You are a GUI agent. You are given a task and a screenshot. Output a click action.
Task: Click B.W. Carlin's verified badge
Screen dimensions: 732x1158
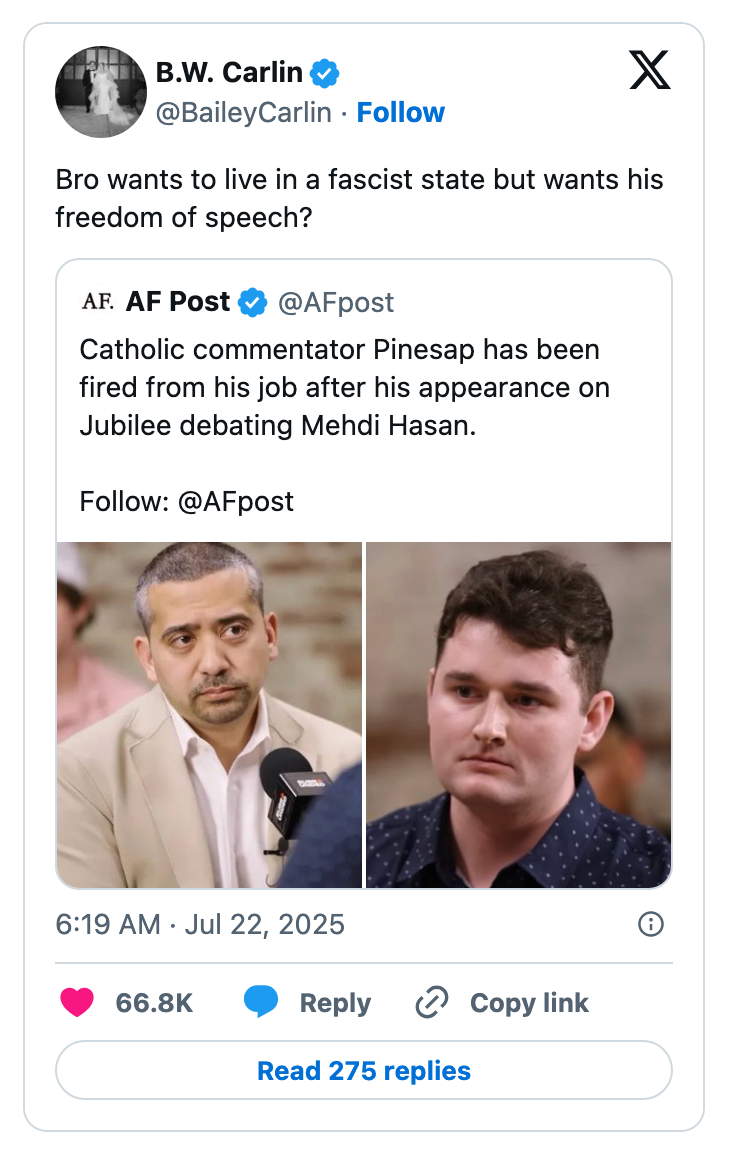[x=324, y=73]
